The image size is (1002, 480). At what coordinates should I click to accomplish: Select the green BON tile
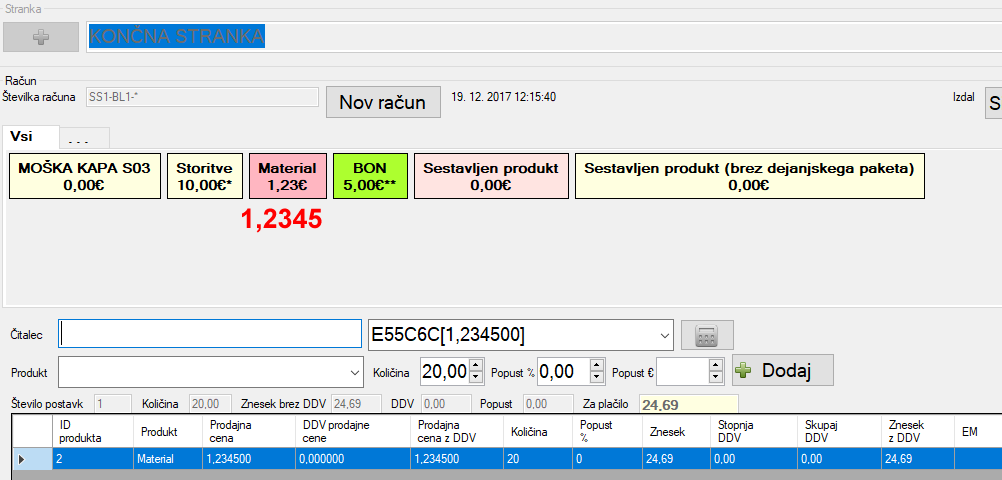[x=370, y=176]
